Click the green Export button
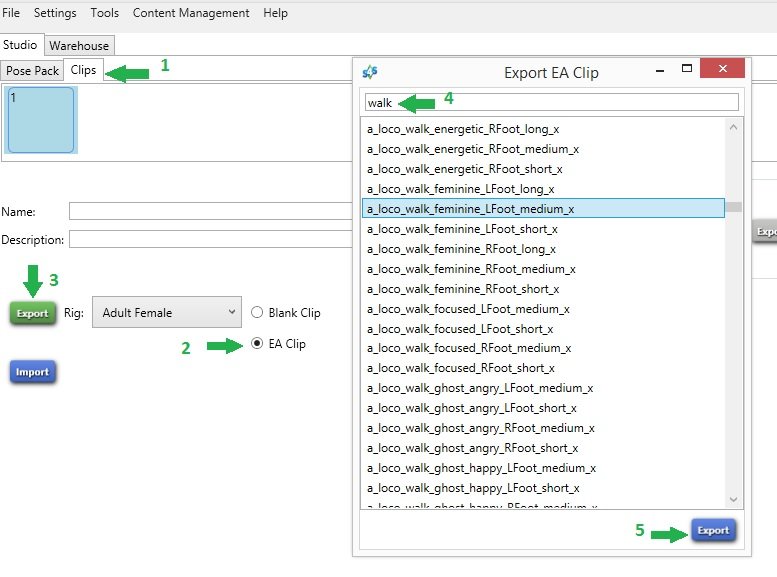The height and width of the screenshot is (577, 777). click(x=33, y=313)
